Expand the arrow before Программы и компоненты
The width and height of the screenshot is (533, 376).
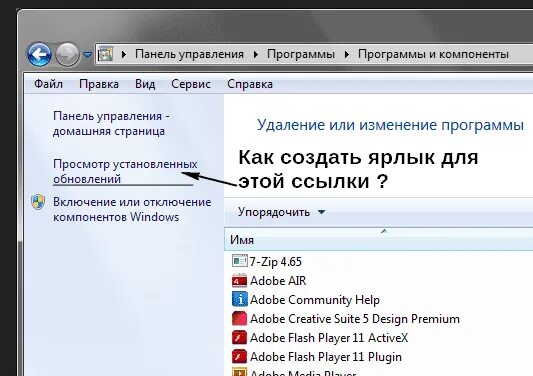pos(347,54)
